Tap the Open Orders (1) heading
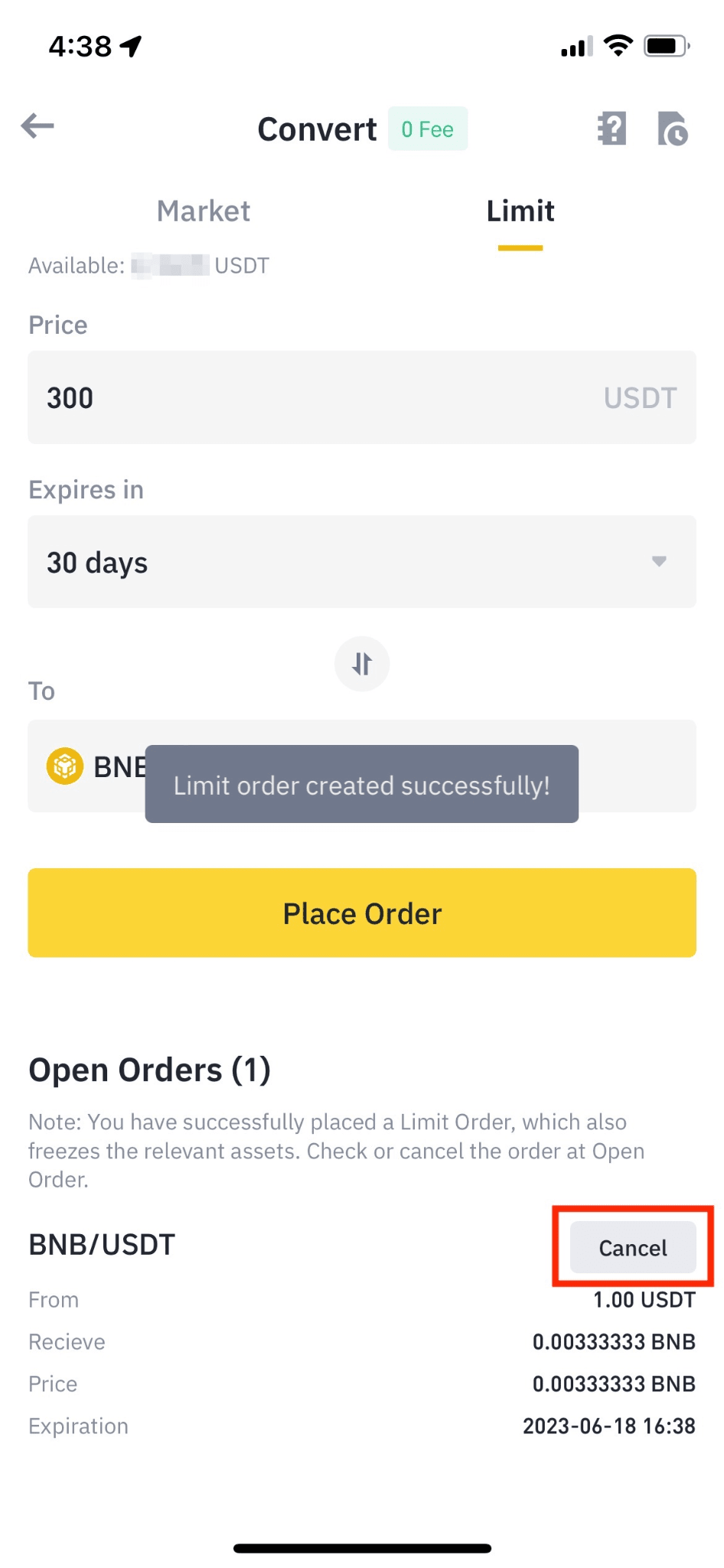Image resolution: width=724 pixels, height=1568 pixels. pyautogui.click(x=150, y=1070)
